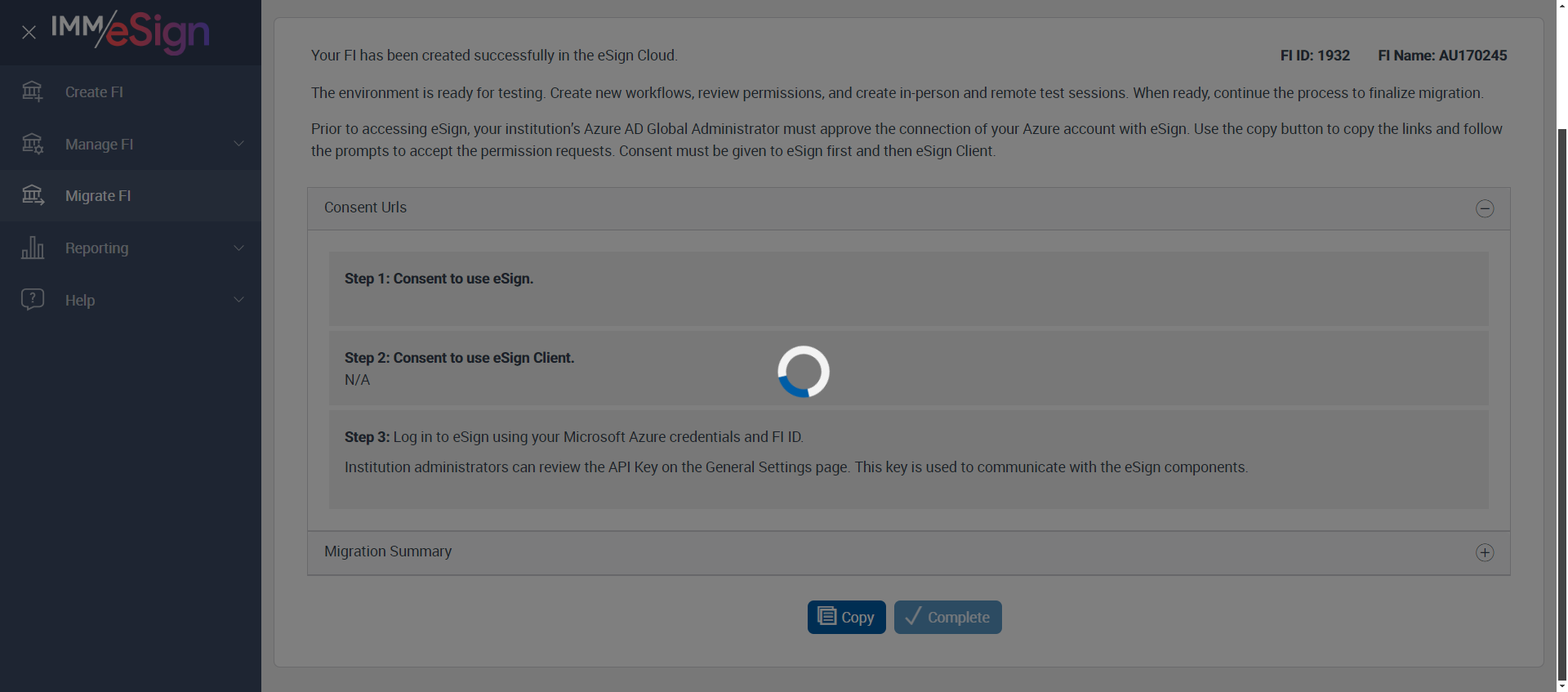
Task: Click the IMM eSign logo
Action: click(131, 31)
